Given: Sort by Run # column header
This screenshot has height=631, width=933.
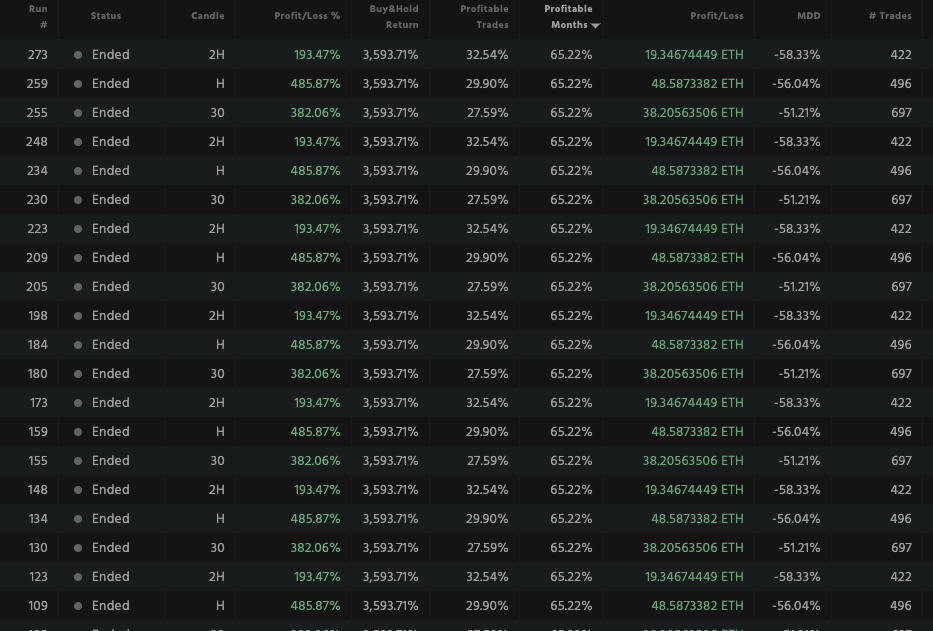Looking at the screenshot, I should click(x=39, y=17).
